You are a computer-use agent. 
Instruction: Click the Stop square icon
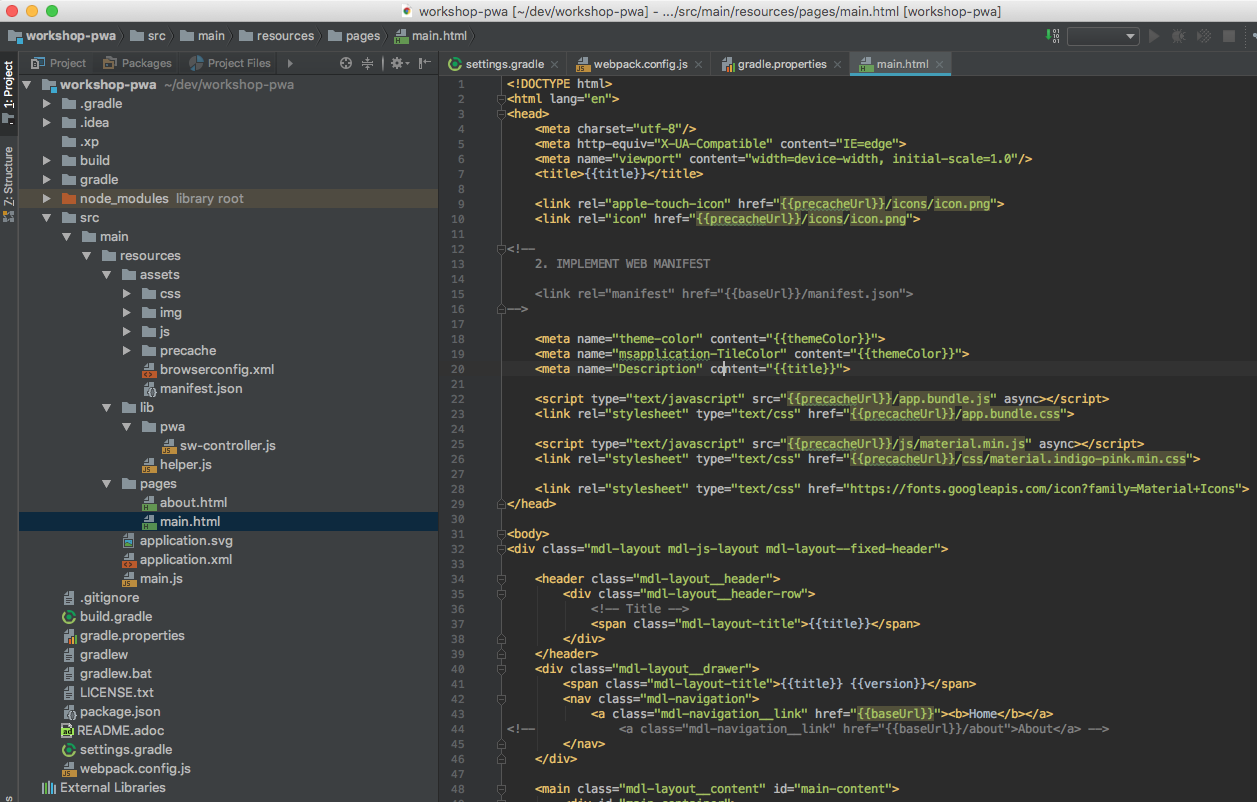(1229, 36)
